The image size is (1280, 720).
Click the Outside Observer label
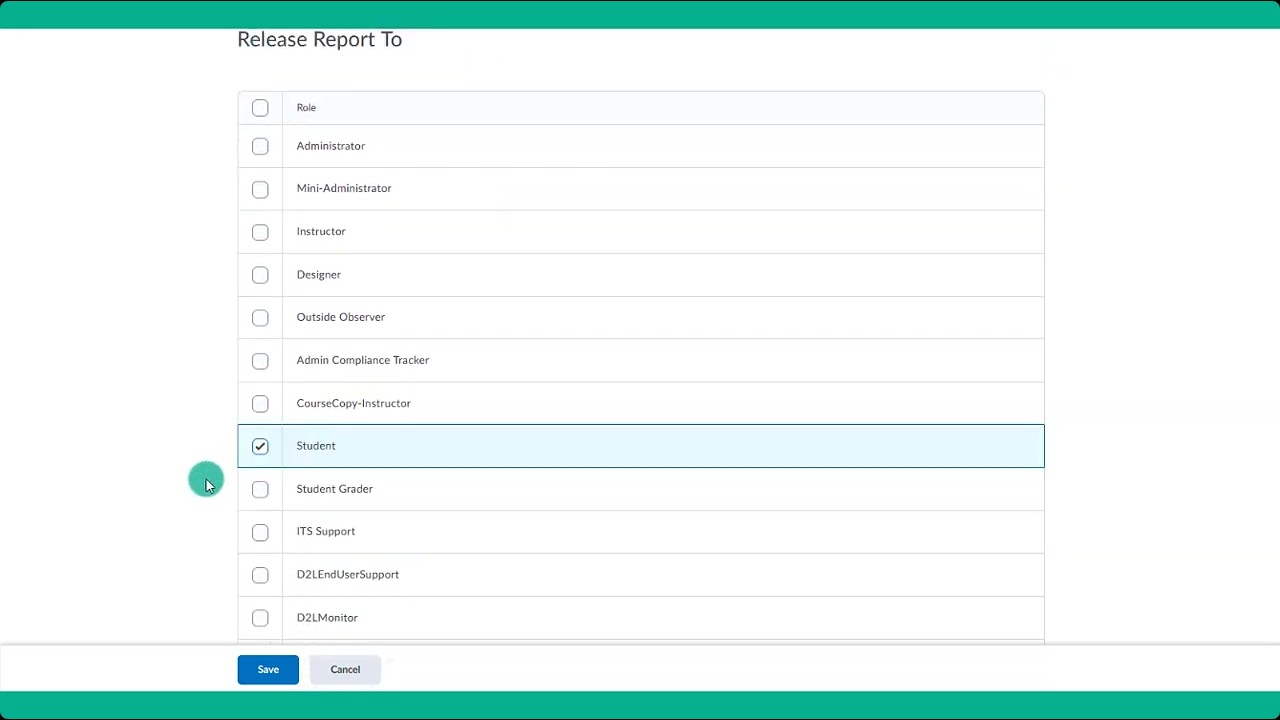(x=340, y=317)
